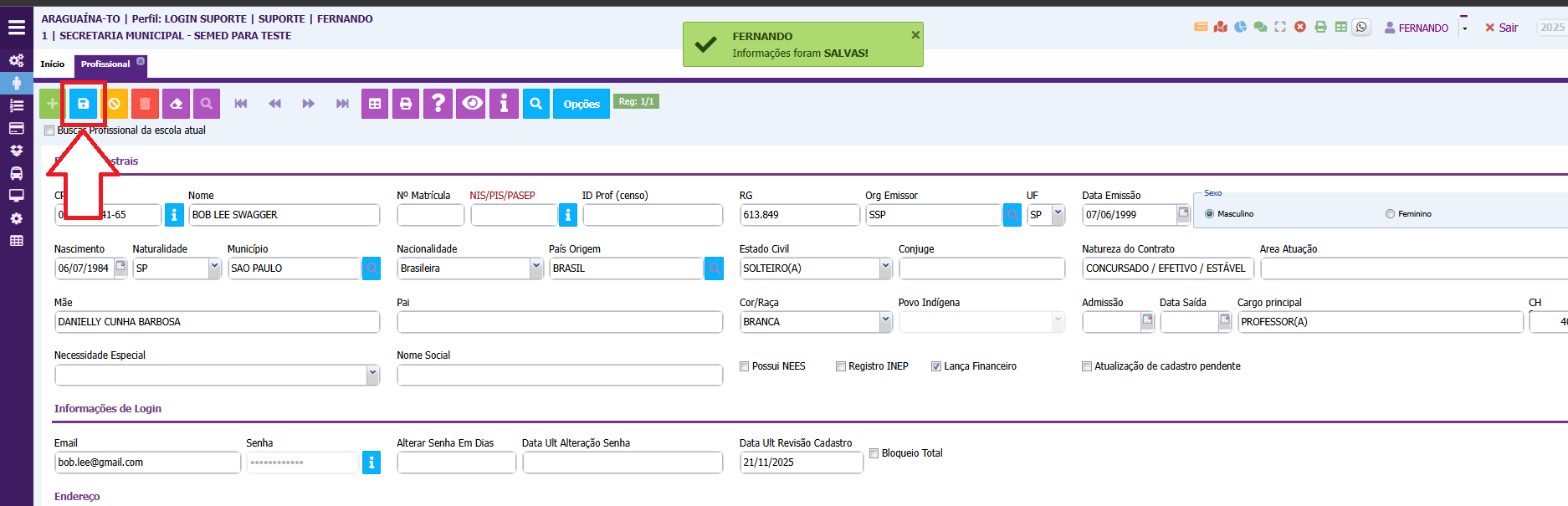
Task: Switch to the Início tab
Action: pyautogui.click(x=53, y=64)
